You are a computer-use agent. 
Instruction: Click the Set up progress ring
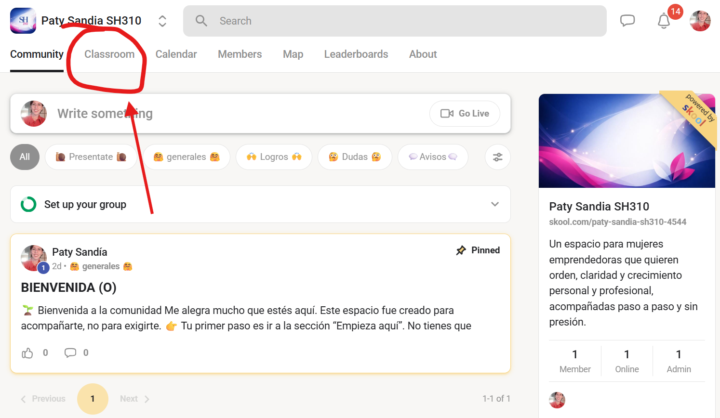click(x=28, y=204)
